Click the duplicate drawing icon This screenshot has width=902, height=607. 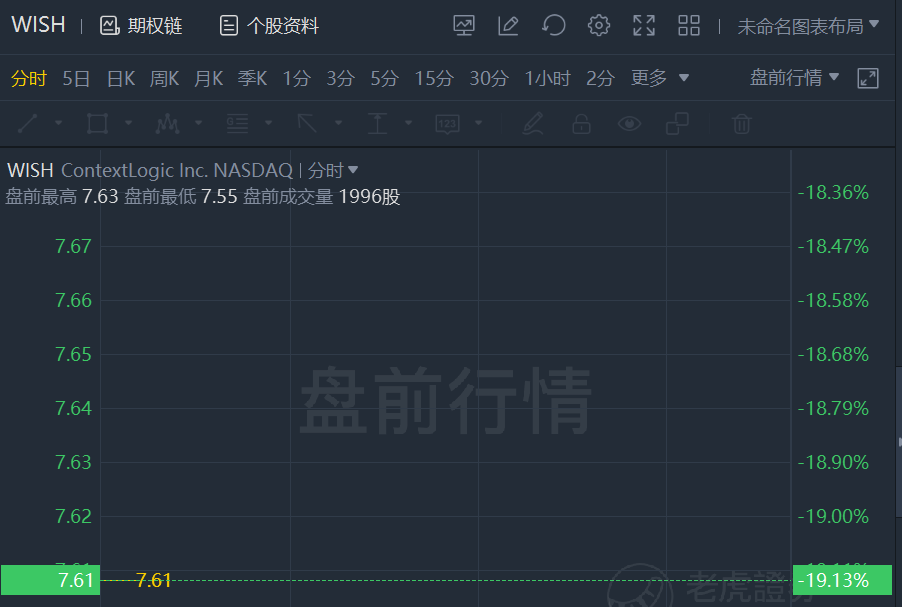coord(677,124)
